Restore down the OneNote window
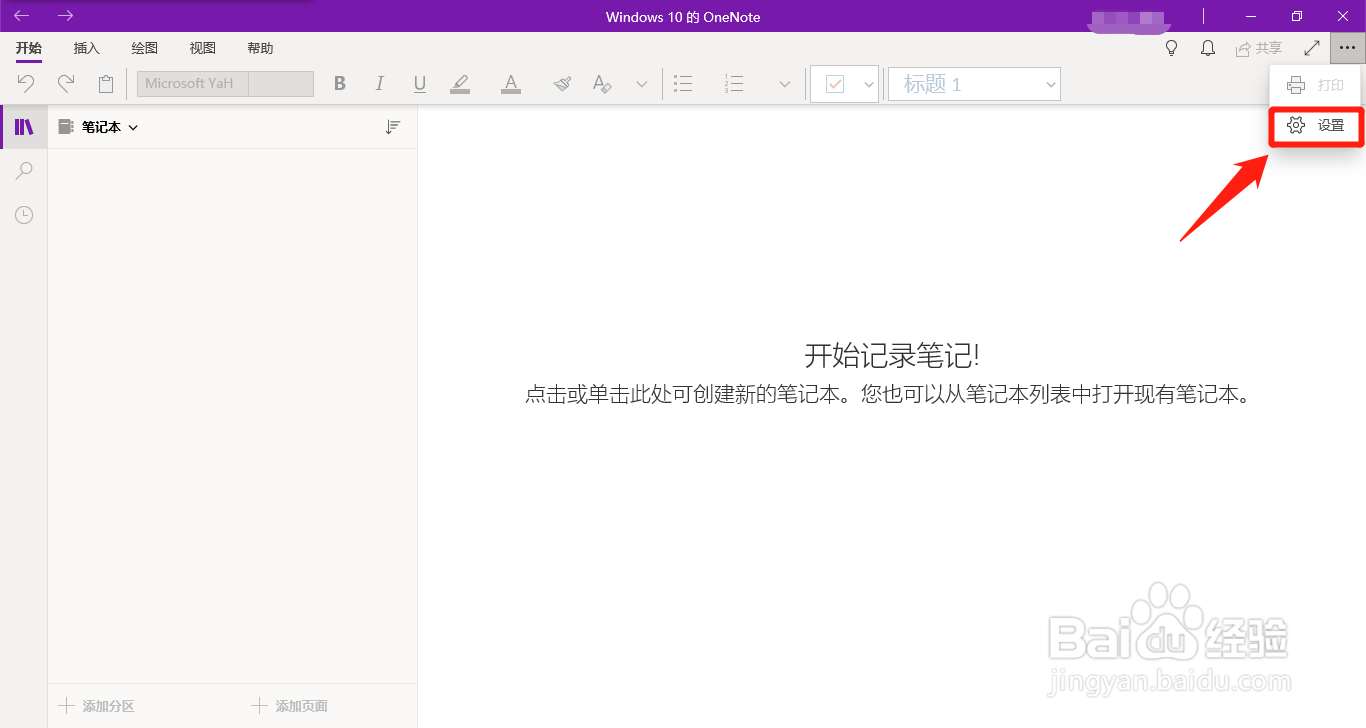1366x728 pixels. point(1297,16)
